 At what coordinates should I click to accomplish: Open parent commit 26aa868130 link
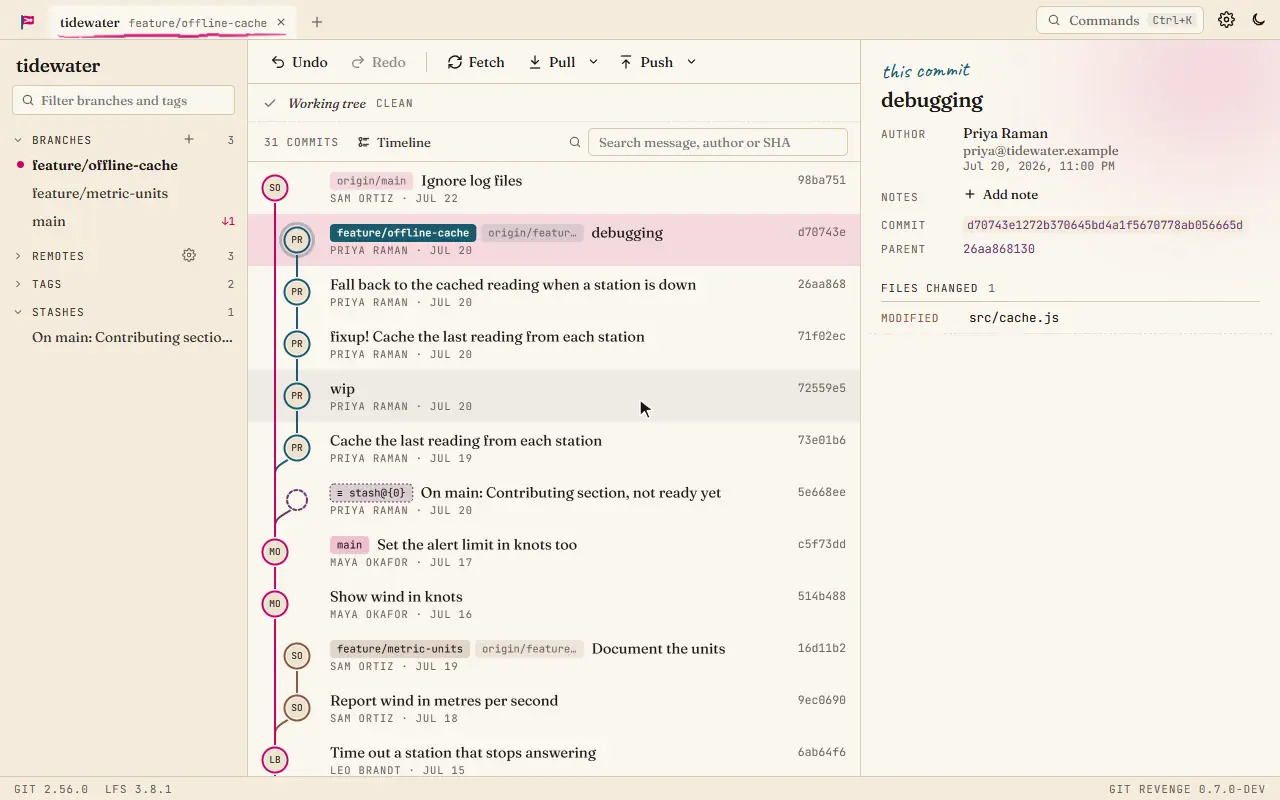[999, 249]
